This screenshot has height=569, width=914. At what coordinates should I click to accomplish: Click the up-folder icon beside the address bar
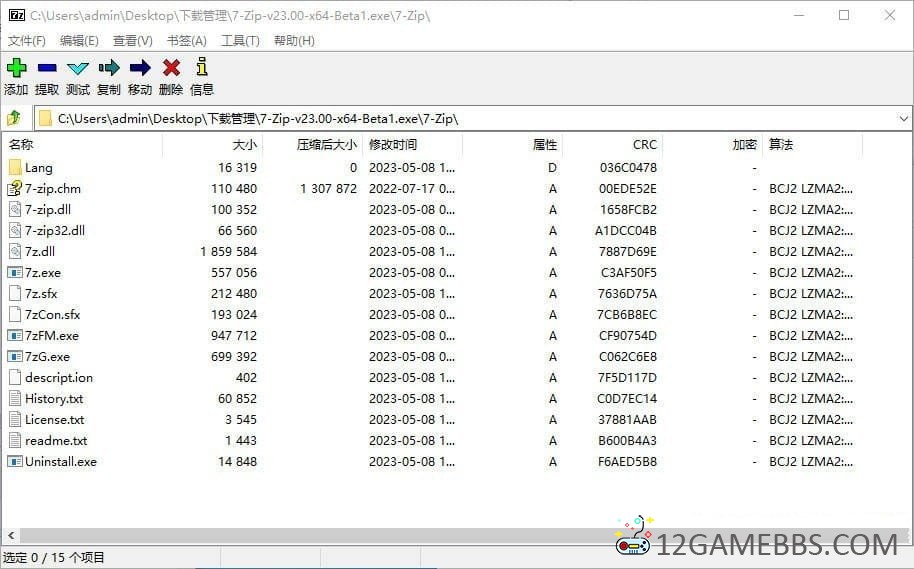14,118
